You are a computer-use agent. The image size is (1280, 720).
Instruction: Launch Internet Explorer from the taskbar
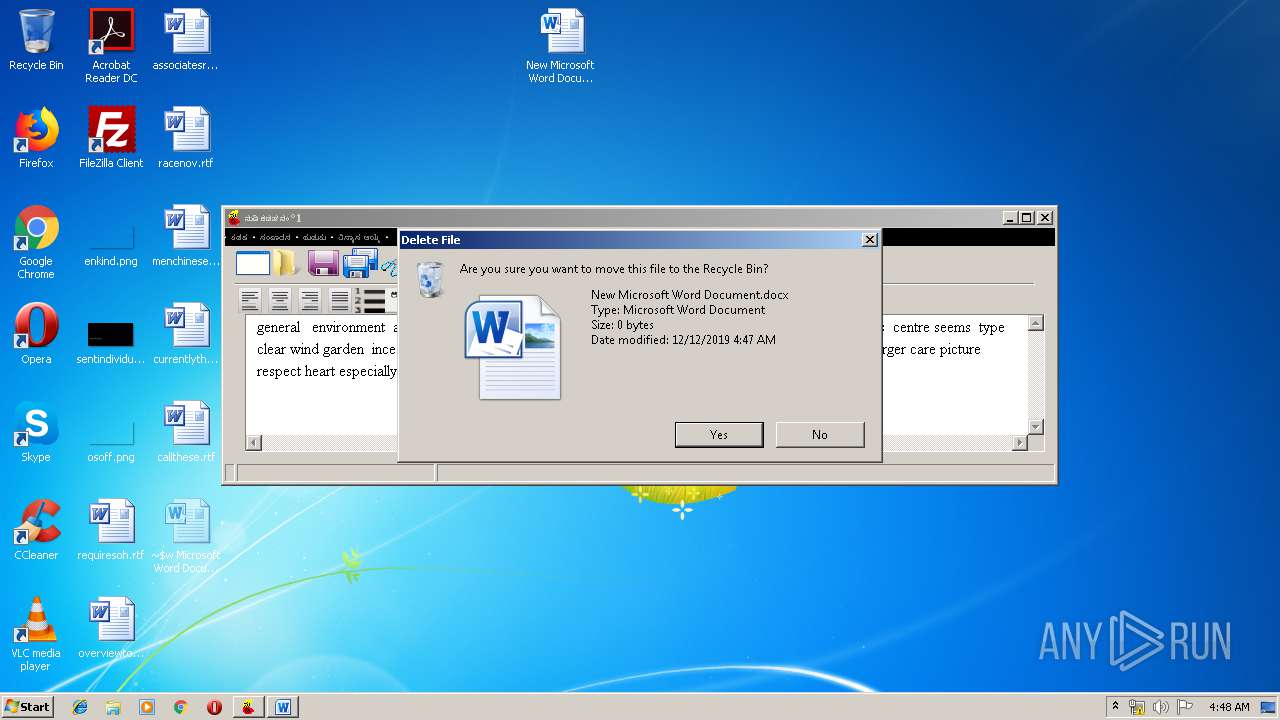pos(80,707)
